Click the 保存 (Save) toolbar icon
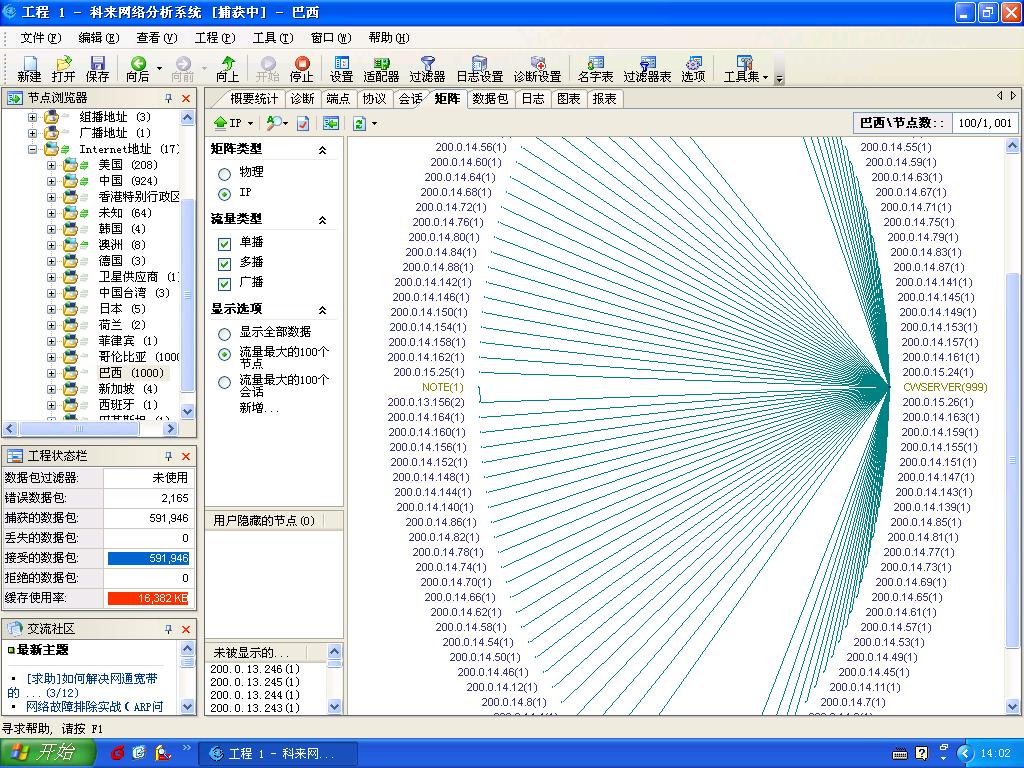The height and width of the screenshot is (768, 1024). (x=97, y=68)
